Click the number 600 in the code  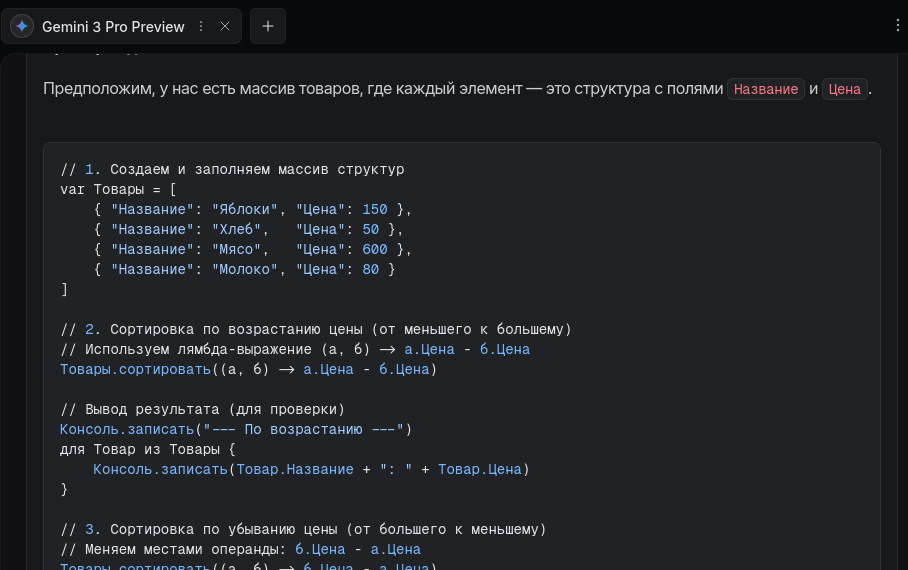point(374,250)
